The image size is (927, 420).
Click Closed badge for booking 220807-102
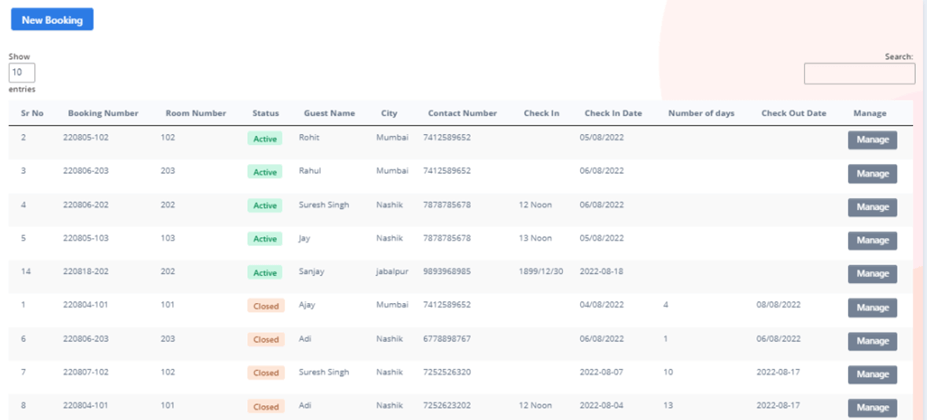[266, 373]
